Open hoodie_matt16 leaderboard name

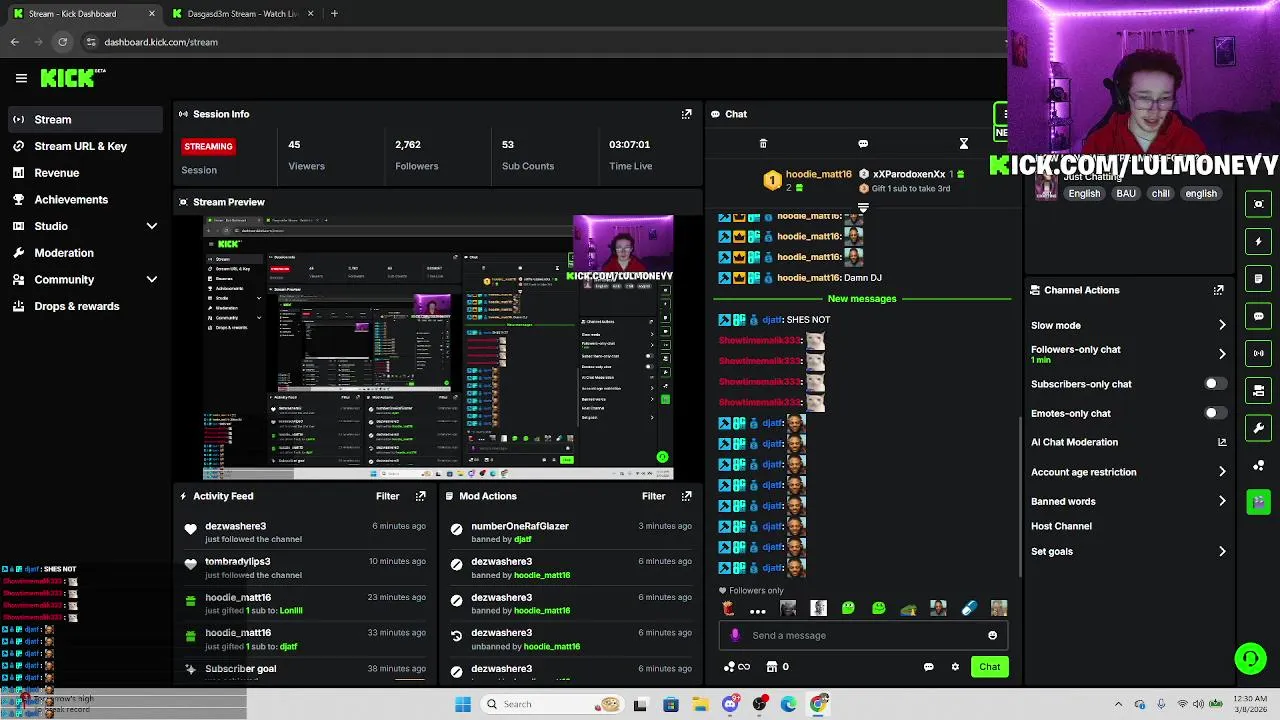pos(818,174)
